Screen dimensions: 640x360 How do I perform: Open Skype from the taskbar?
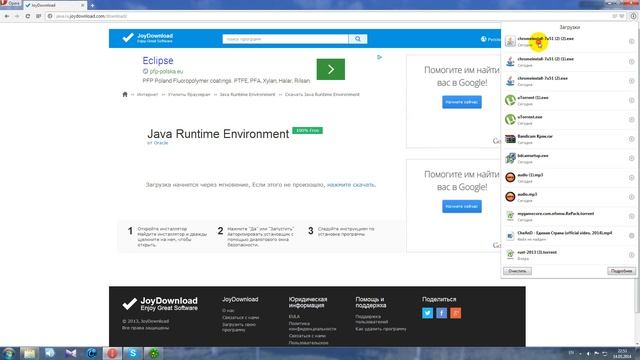click(x=133, y=353)
